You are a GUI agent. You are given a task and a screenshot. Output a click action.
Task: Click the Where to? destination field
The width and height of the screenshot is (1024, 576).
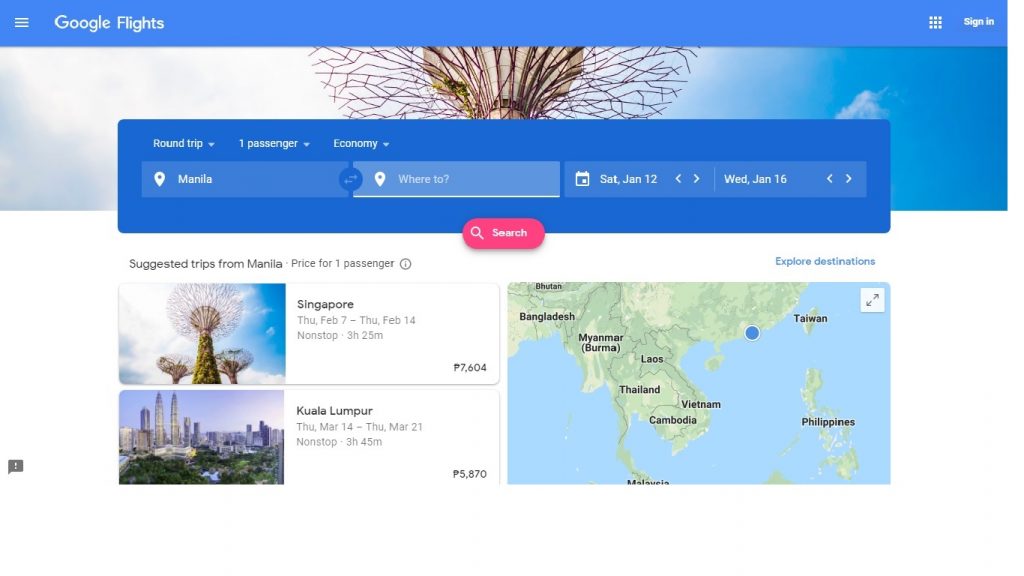click(456, 179)
